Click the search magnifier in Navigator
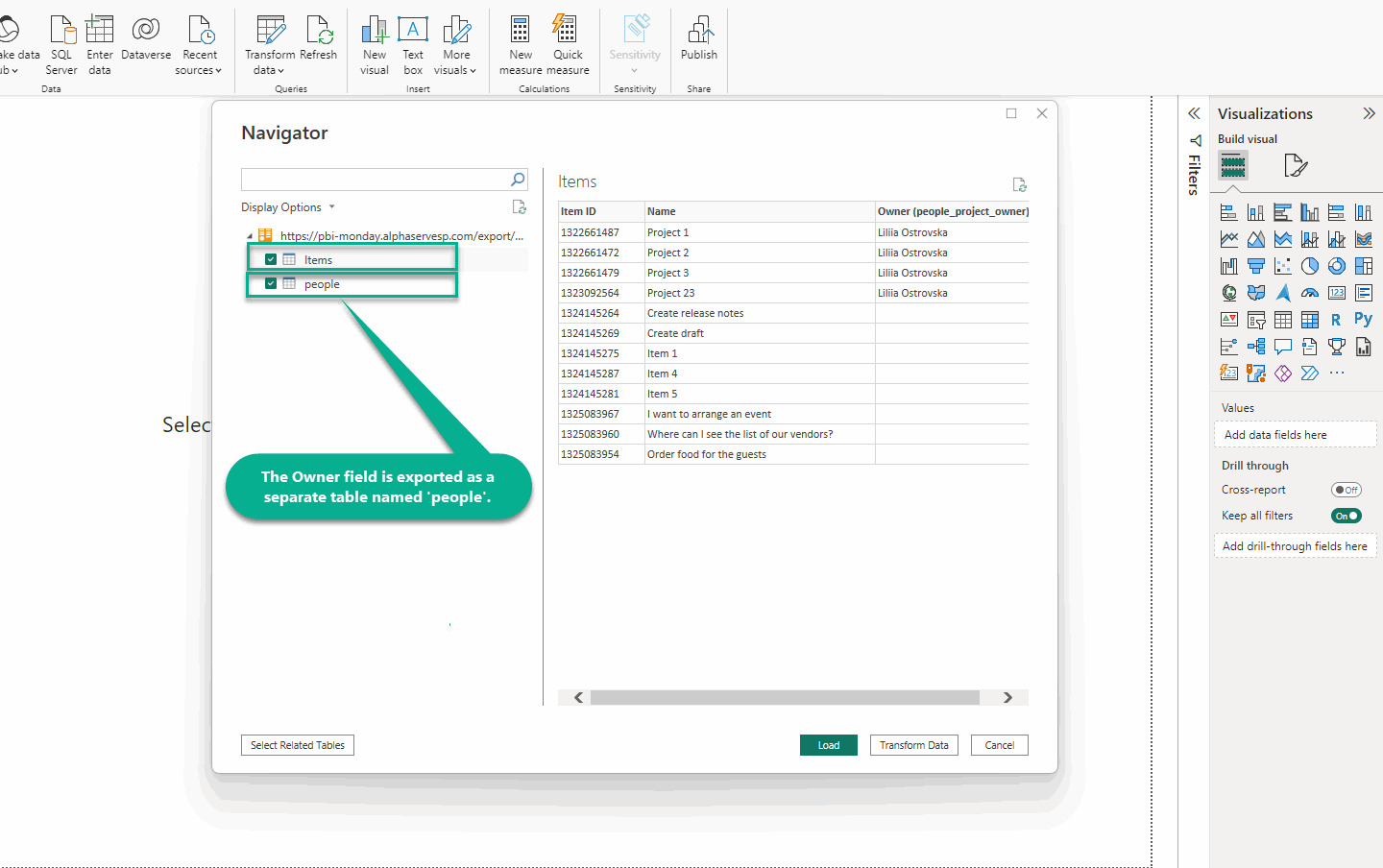1383x868 pixels. click(518, 180)
